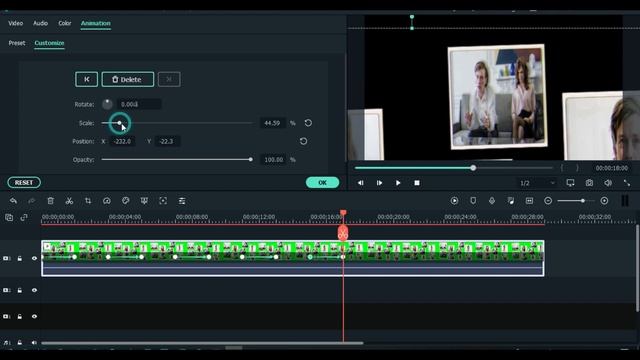Click the trash delete icon in toolbar
The width and height of the screenshot is (640, 360).
click(51, 201)
